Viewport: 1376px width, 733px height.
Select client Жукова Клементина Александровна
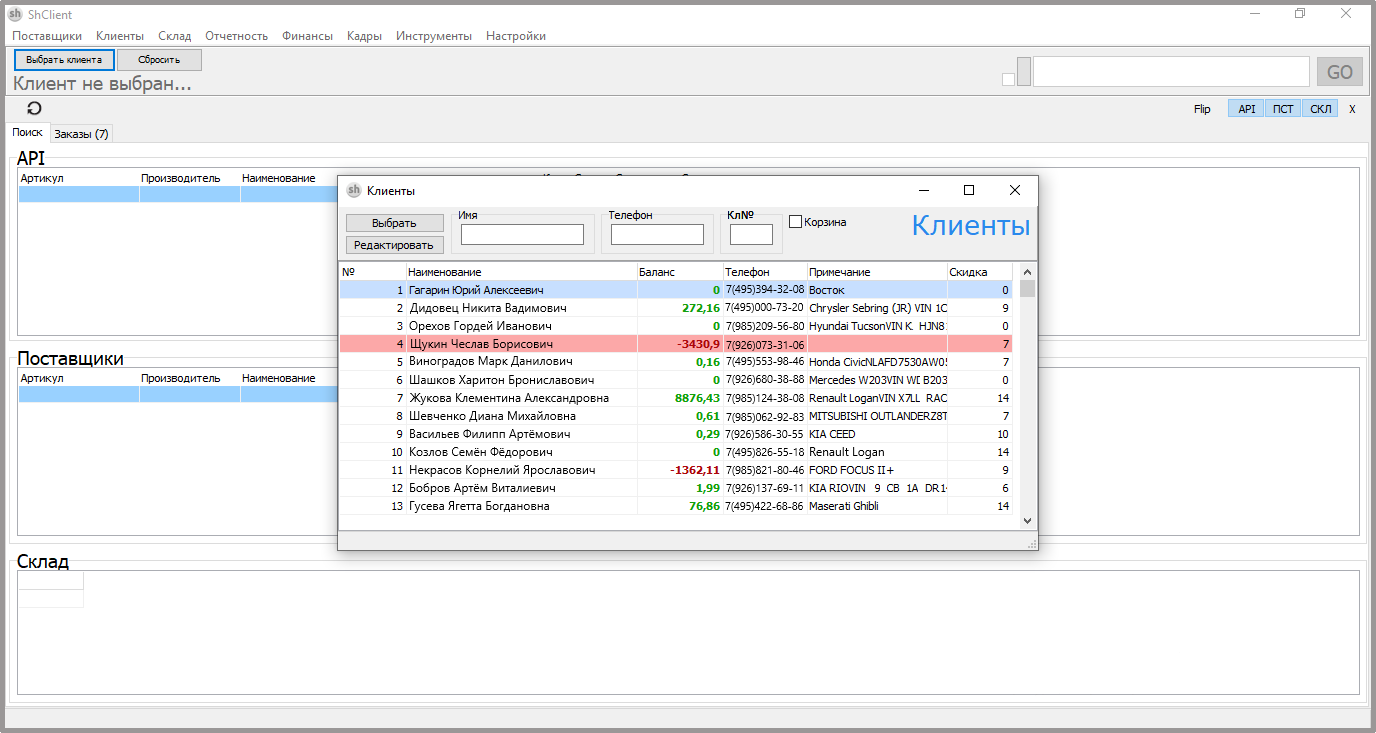pos(676,398)
